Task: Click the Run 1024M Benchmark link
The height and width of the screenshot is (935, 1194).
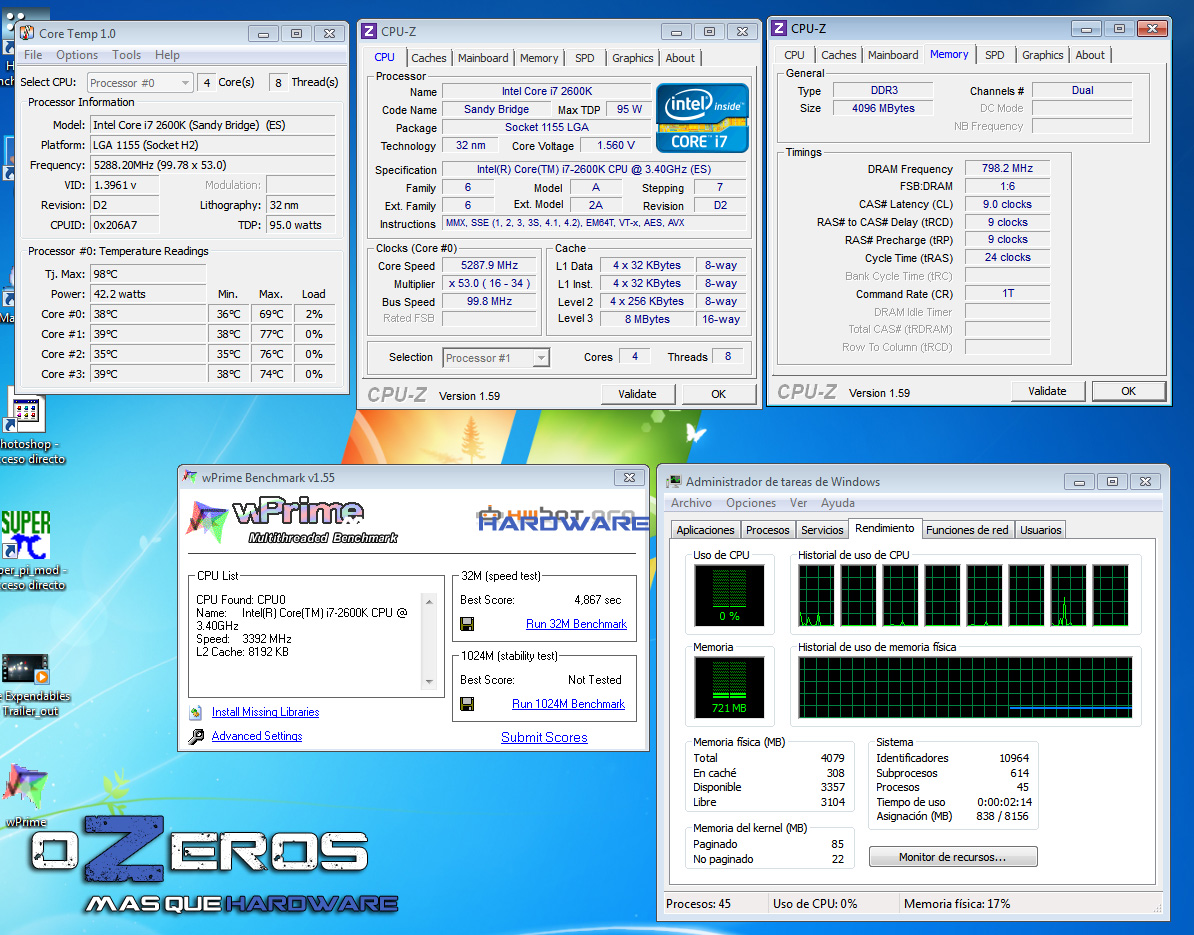Action: (x=568, y=704)
